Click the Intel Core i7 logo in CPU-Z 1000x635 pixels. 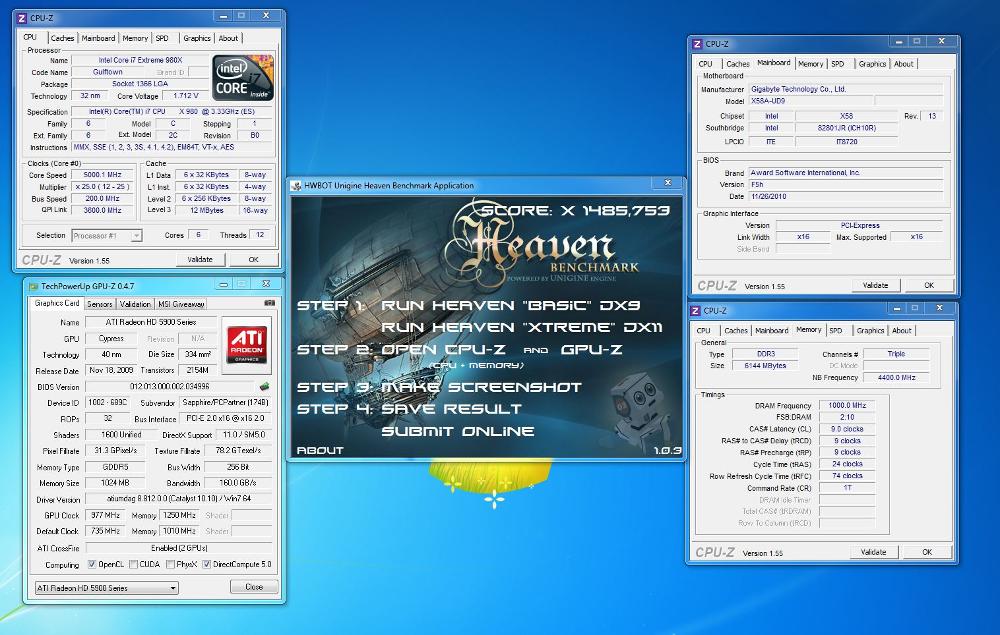point(243,78)
